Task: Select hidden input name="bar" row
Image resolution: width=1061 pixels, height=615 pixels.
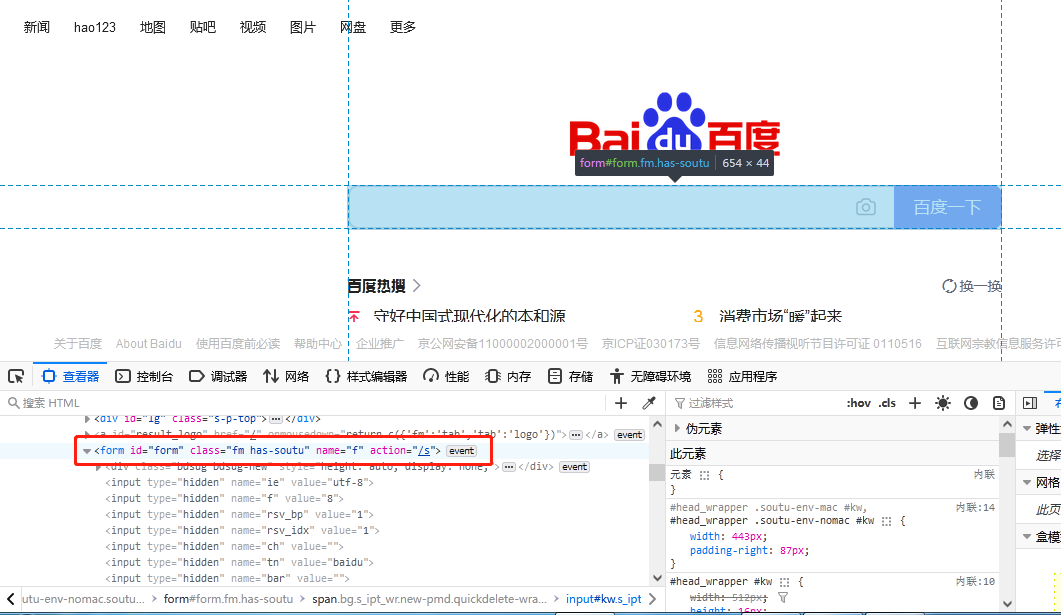Action: click(x=227, y=578)
